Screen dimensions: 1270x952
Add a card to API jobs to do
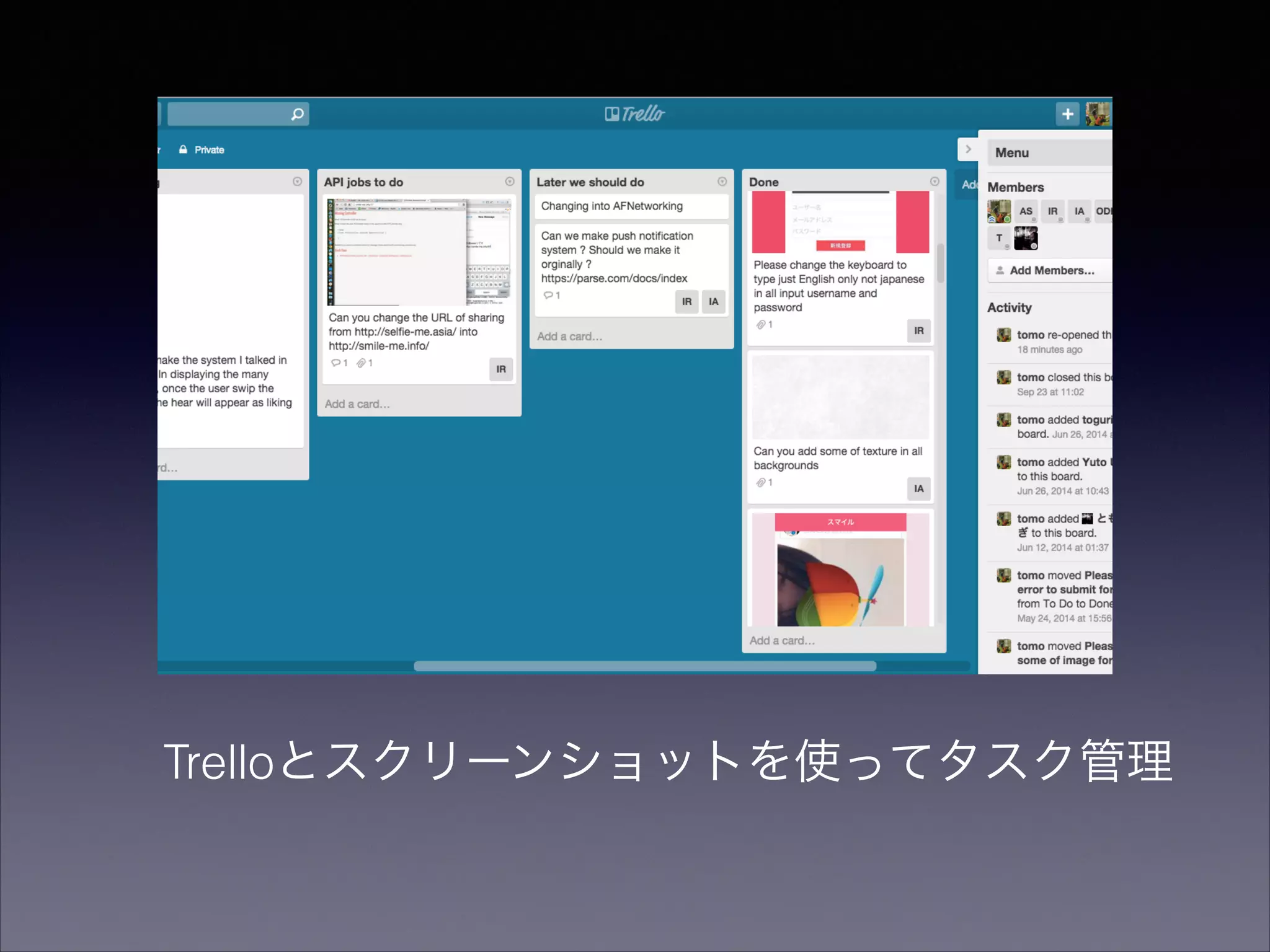(357, 404)
